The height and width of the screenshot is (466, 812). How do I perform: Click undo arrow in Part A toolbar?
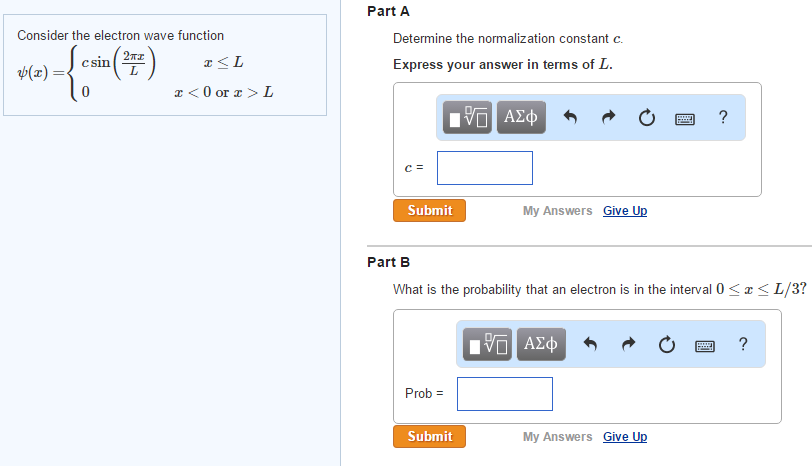tap(571, 119)
